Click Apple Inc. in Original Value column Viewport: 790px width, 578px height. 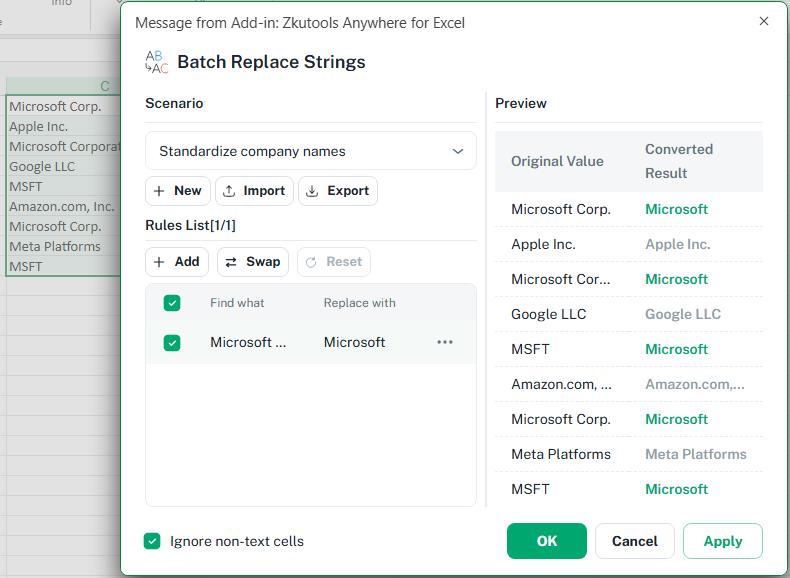(543, 244)
